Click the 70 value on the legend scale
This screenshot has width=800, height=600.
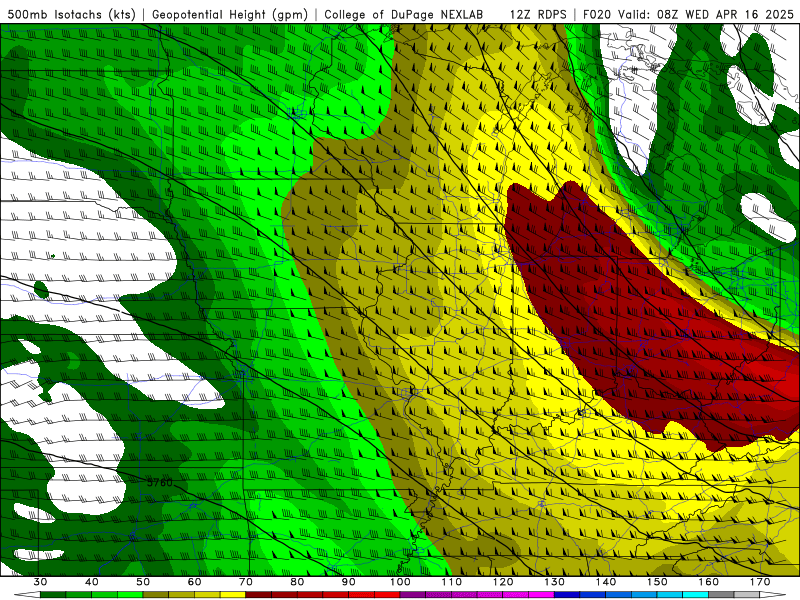pyautogui.click(x=246, y=582)
